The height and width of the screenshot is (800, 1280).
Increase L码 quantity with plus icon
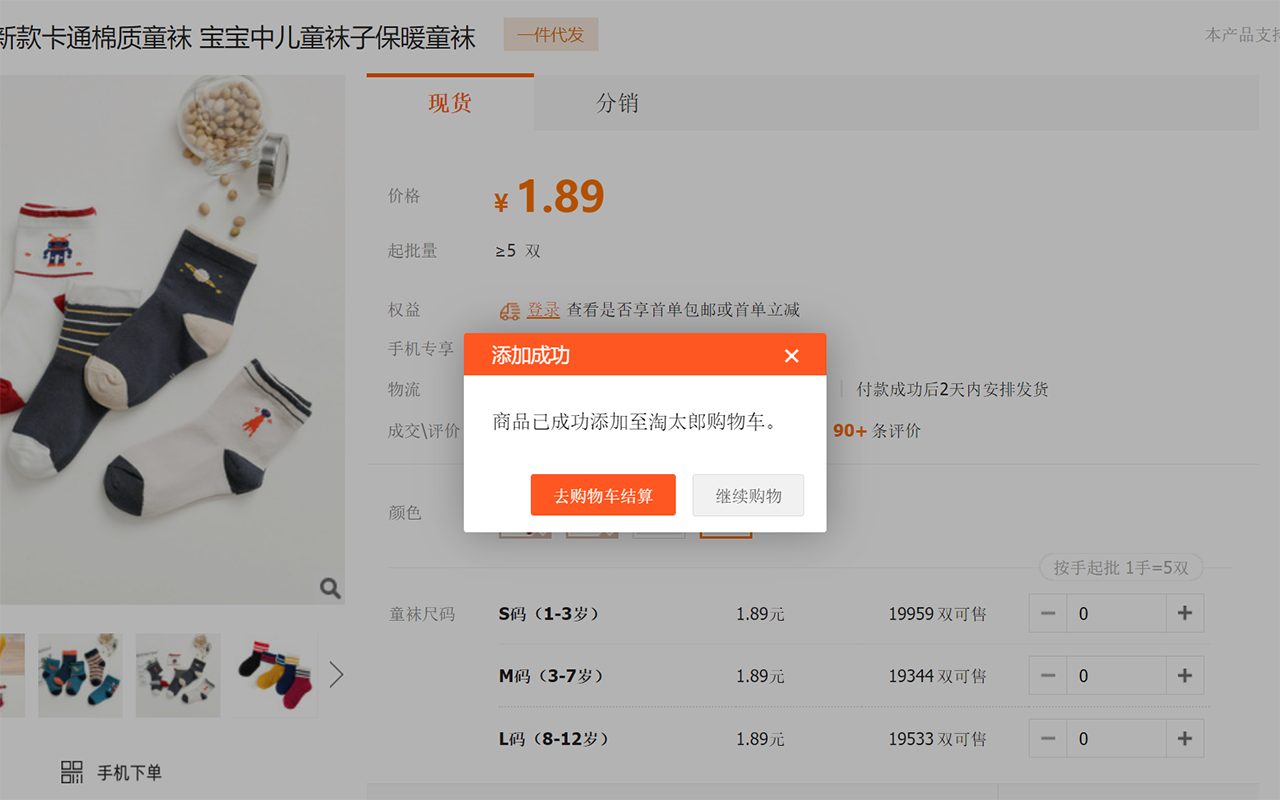(x=1185, y=739)
